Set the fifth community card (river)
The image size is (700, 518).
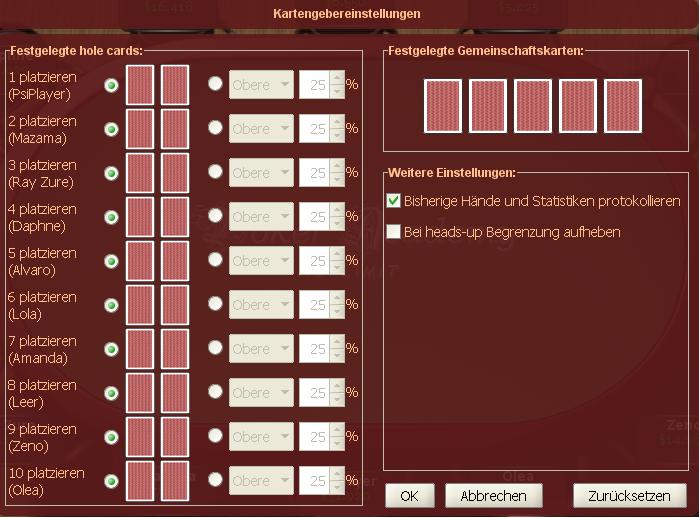pos(623,106)
